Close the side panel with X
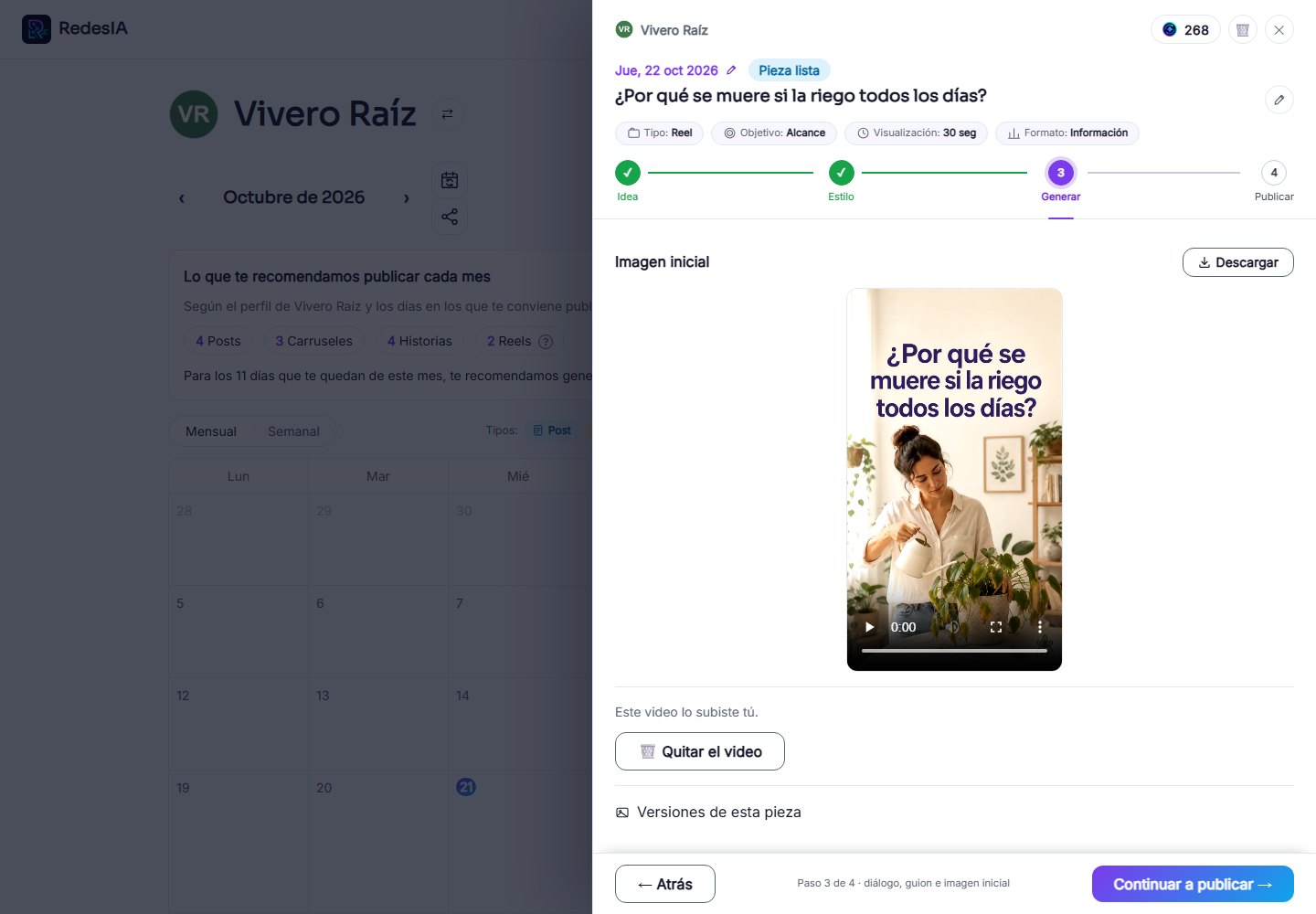Image resolution: width=1316 pixels, height=914 pixels. (x=1279, y=30)
